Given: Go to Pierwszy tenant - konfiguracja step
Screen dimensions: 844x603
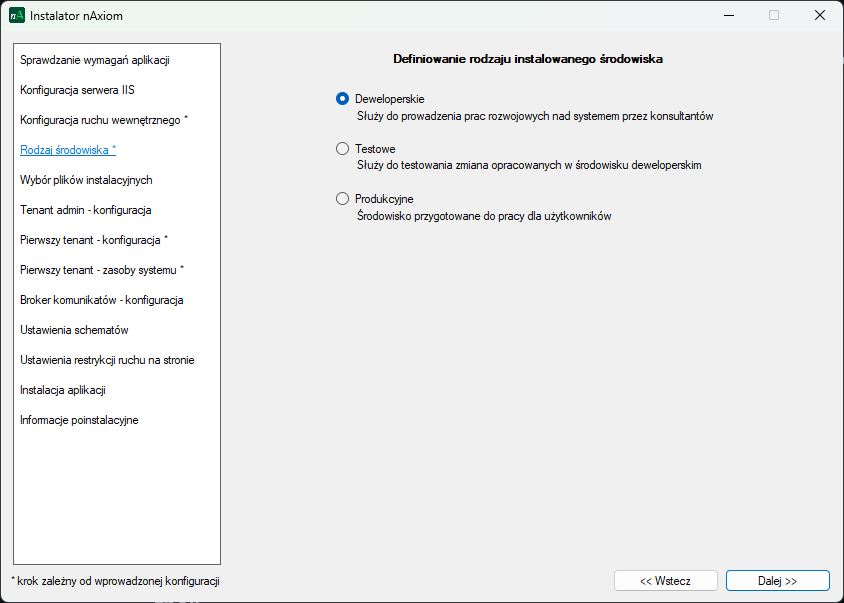Looking at the screenshot, I should coord(94,240).
